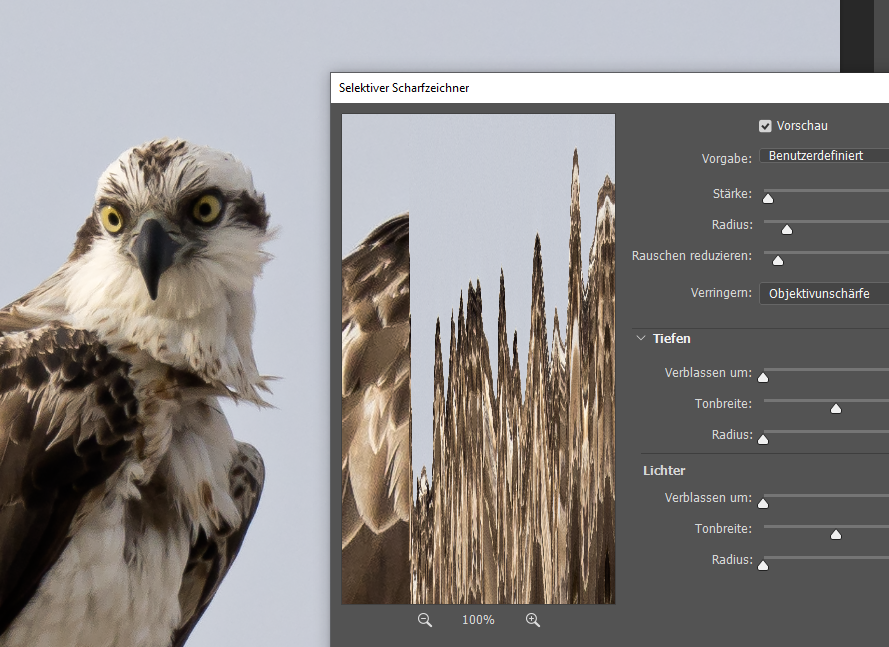Screen dimensions: 889x647
Task: Open the Vorgabe dropdown
Action: pyautogui.click(x=824, y=156)
